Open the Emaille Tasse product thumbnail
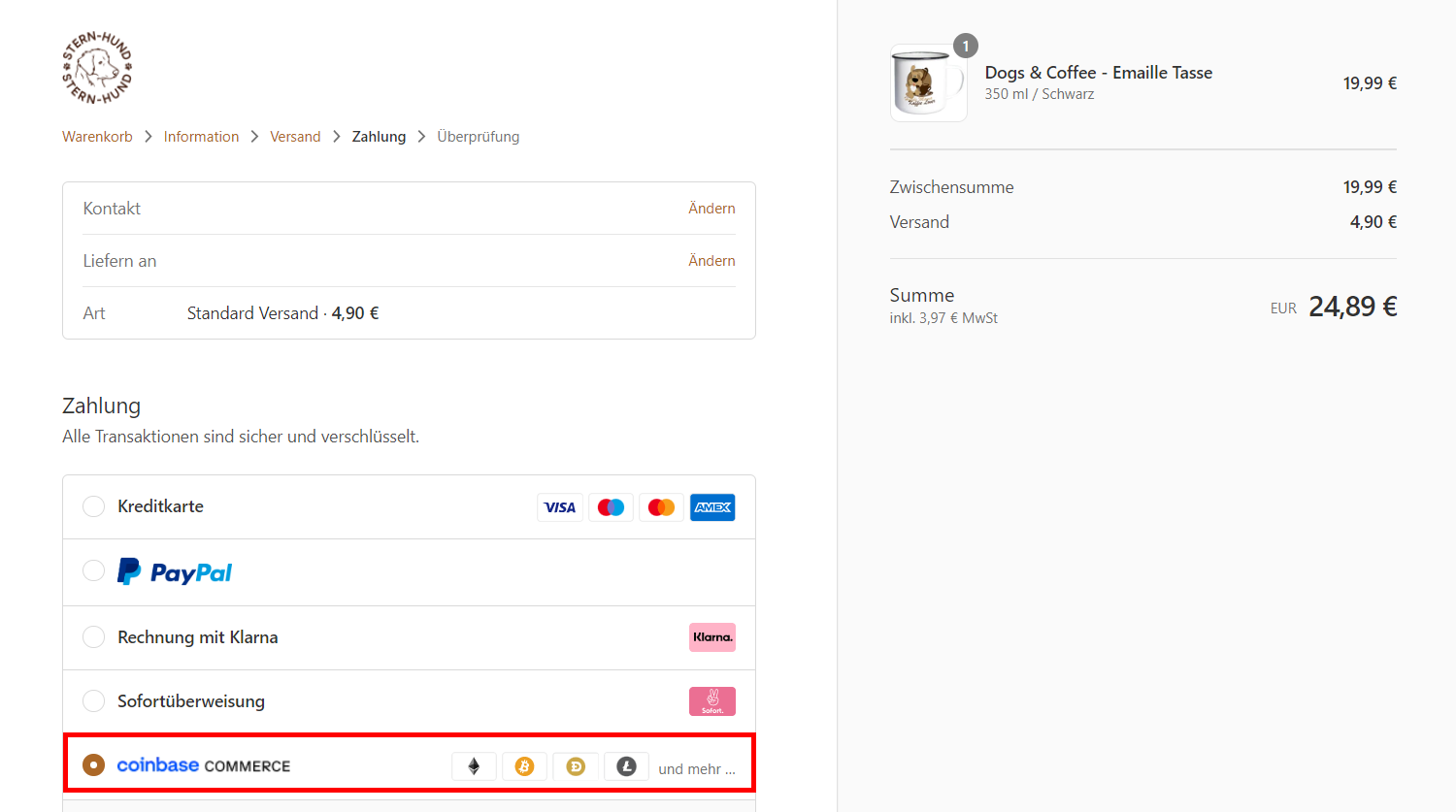Viewport: 1456px width, 812px height. (x=929, y=83)
